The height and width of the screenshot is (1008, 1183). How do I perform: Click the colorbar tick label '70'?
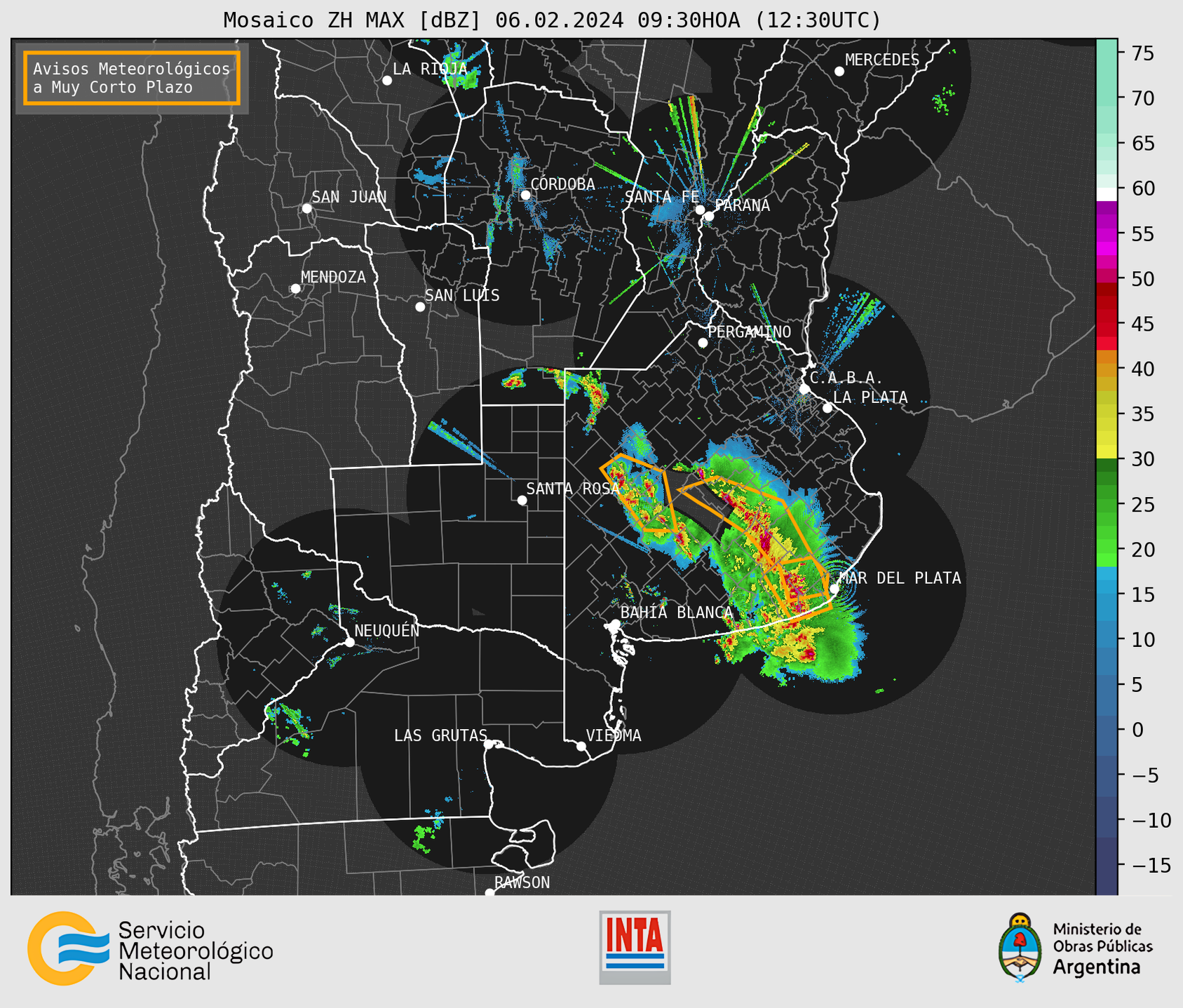coord(1143,98)
